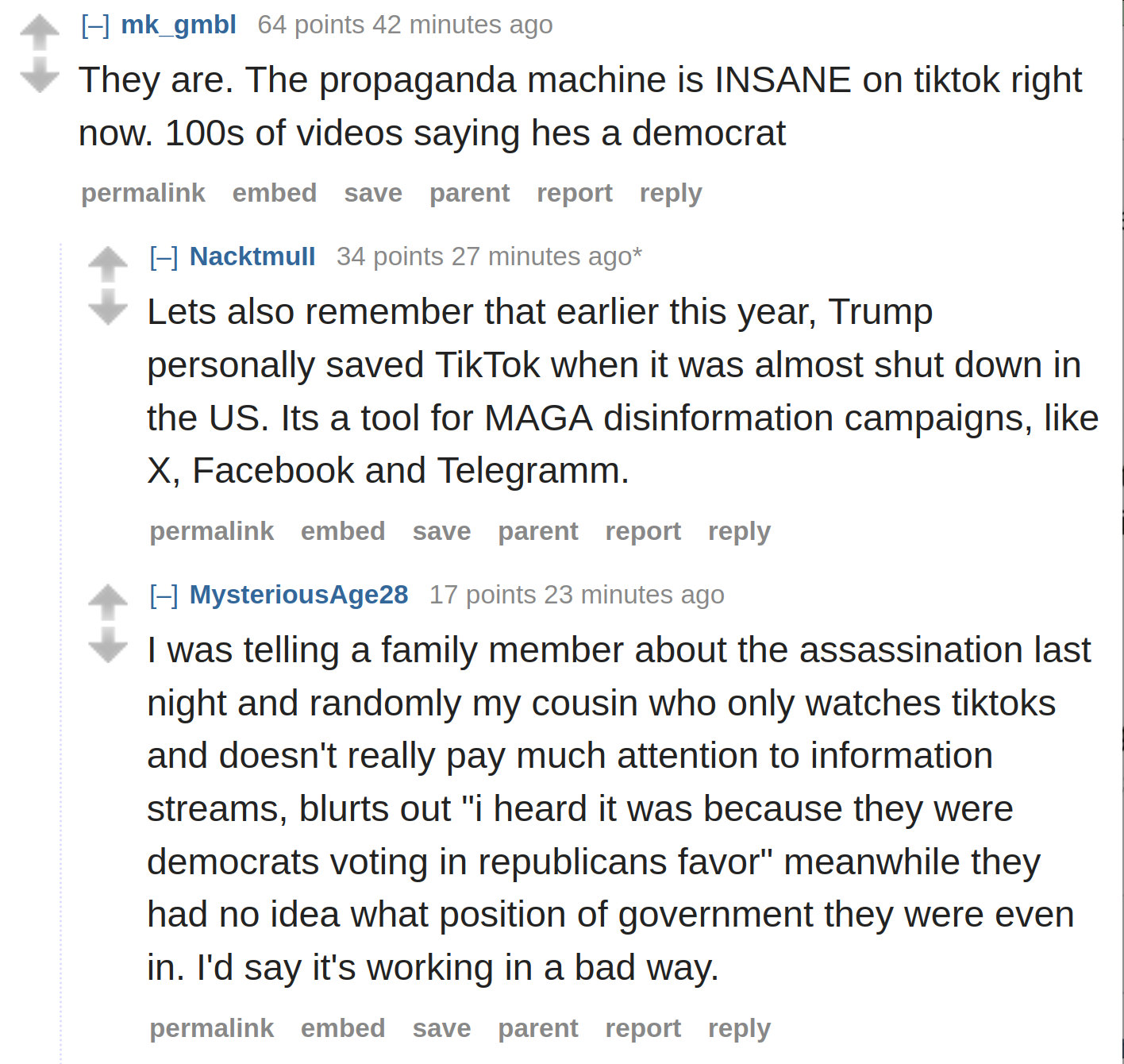The height and width of the screenshot is (1064, 1124).
Task: Open permalink for mk_gmbl's comment
Action: (x=144, y=194)
